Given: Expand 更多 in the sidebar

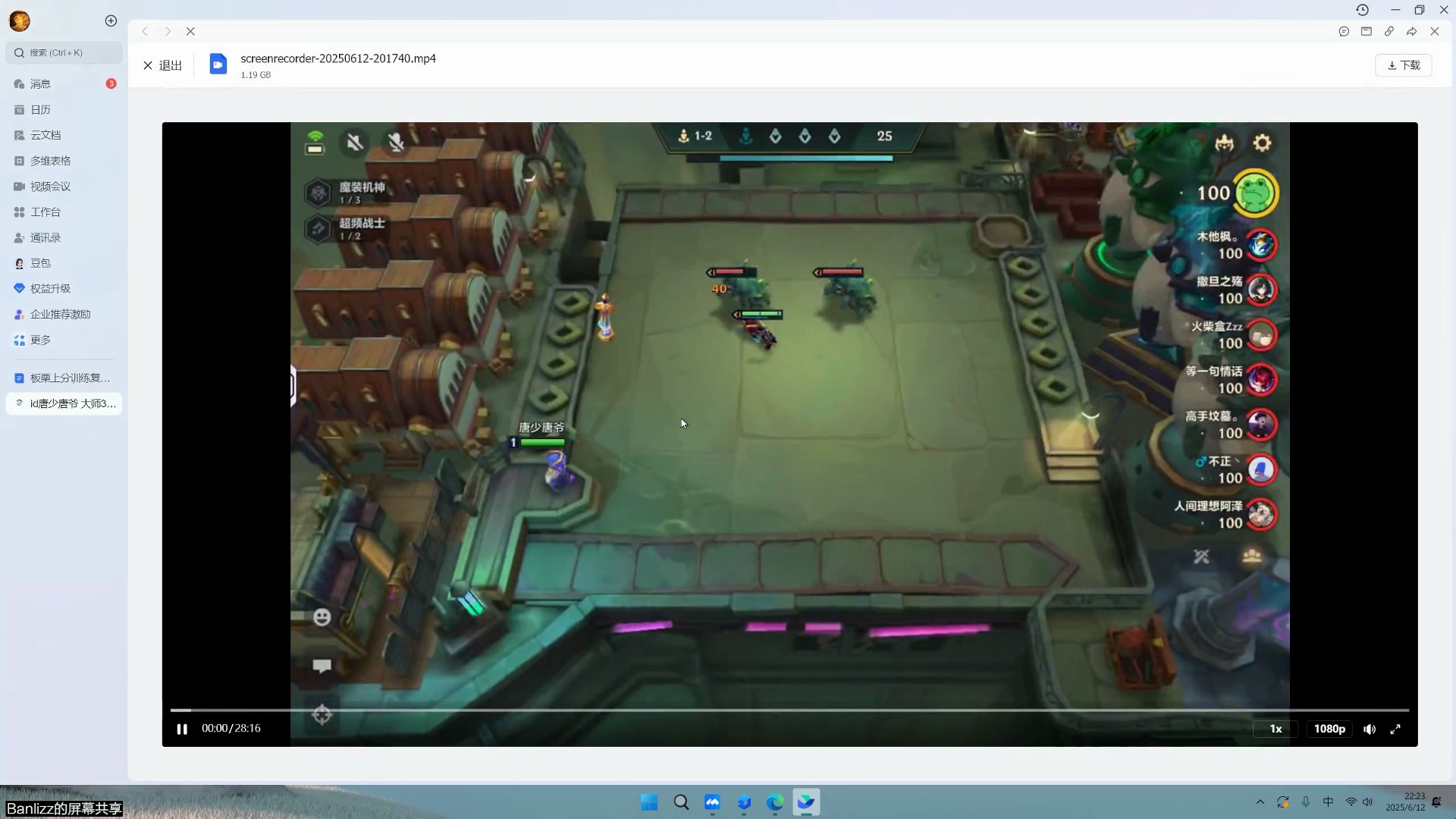Looking at the screenshot, I should (40, 340).
